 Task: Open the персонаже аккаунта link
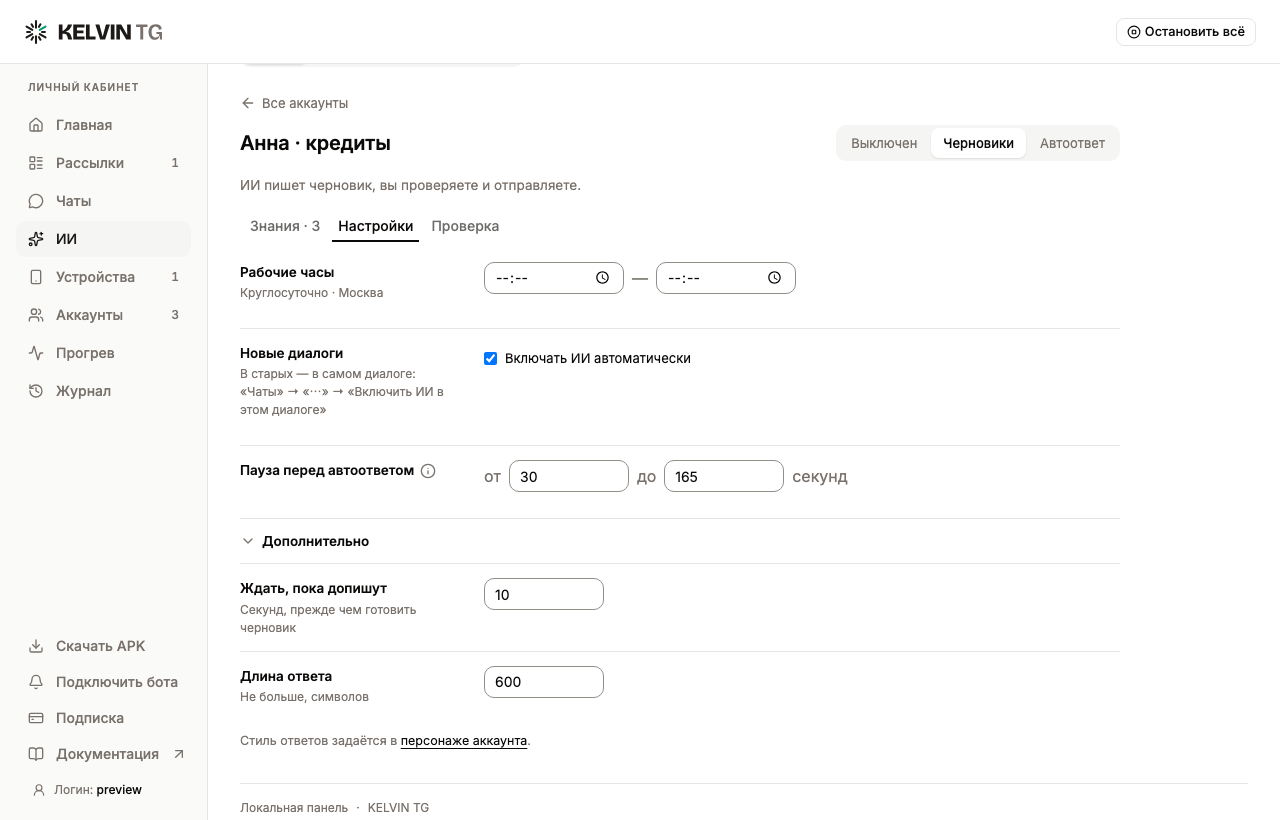click(x=464, y=741)
